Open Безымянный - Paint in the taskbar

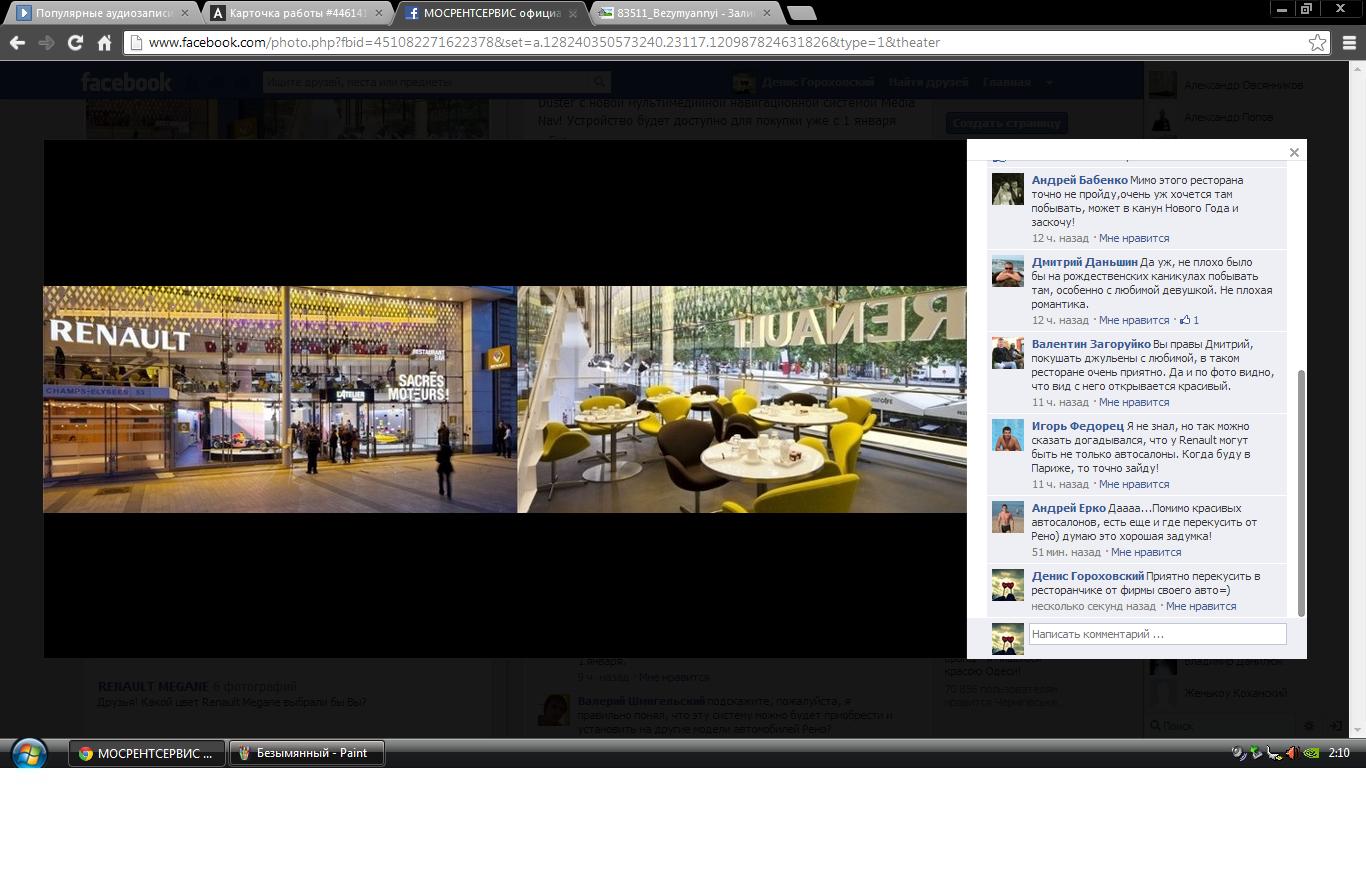point(307,753)
